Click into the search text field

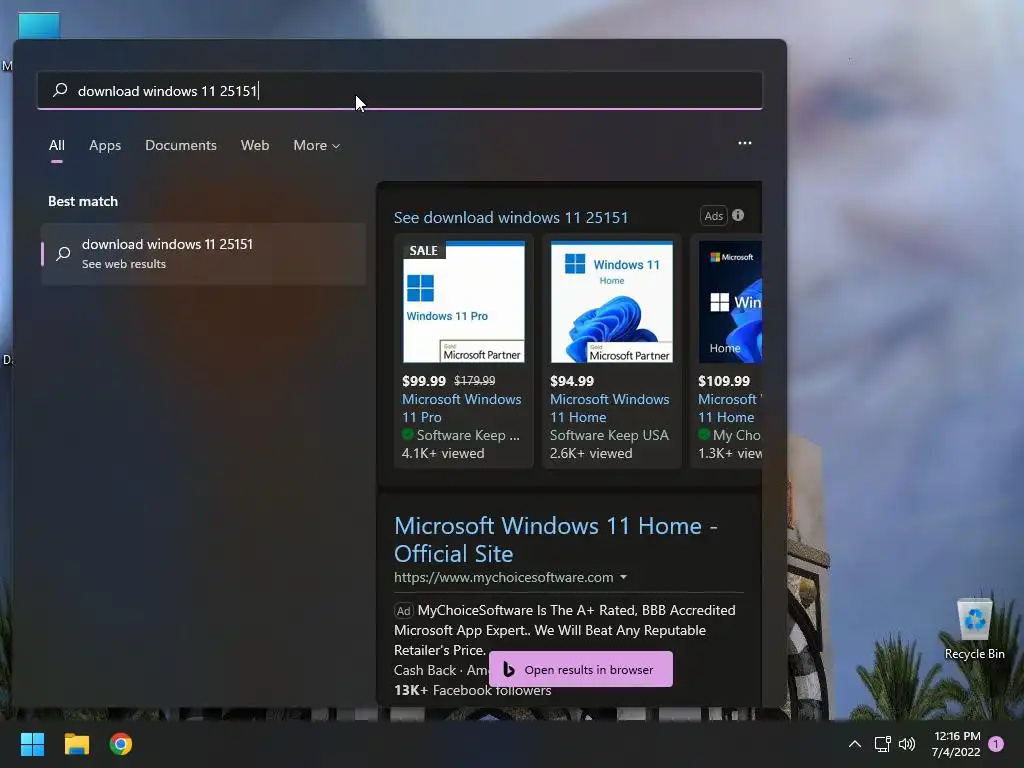click(x=400, y=90)
